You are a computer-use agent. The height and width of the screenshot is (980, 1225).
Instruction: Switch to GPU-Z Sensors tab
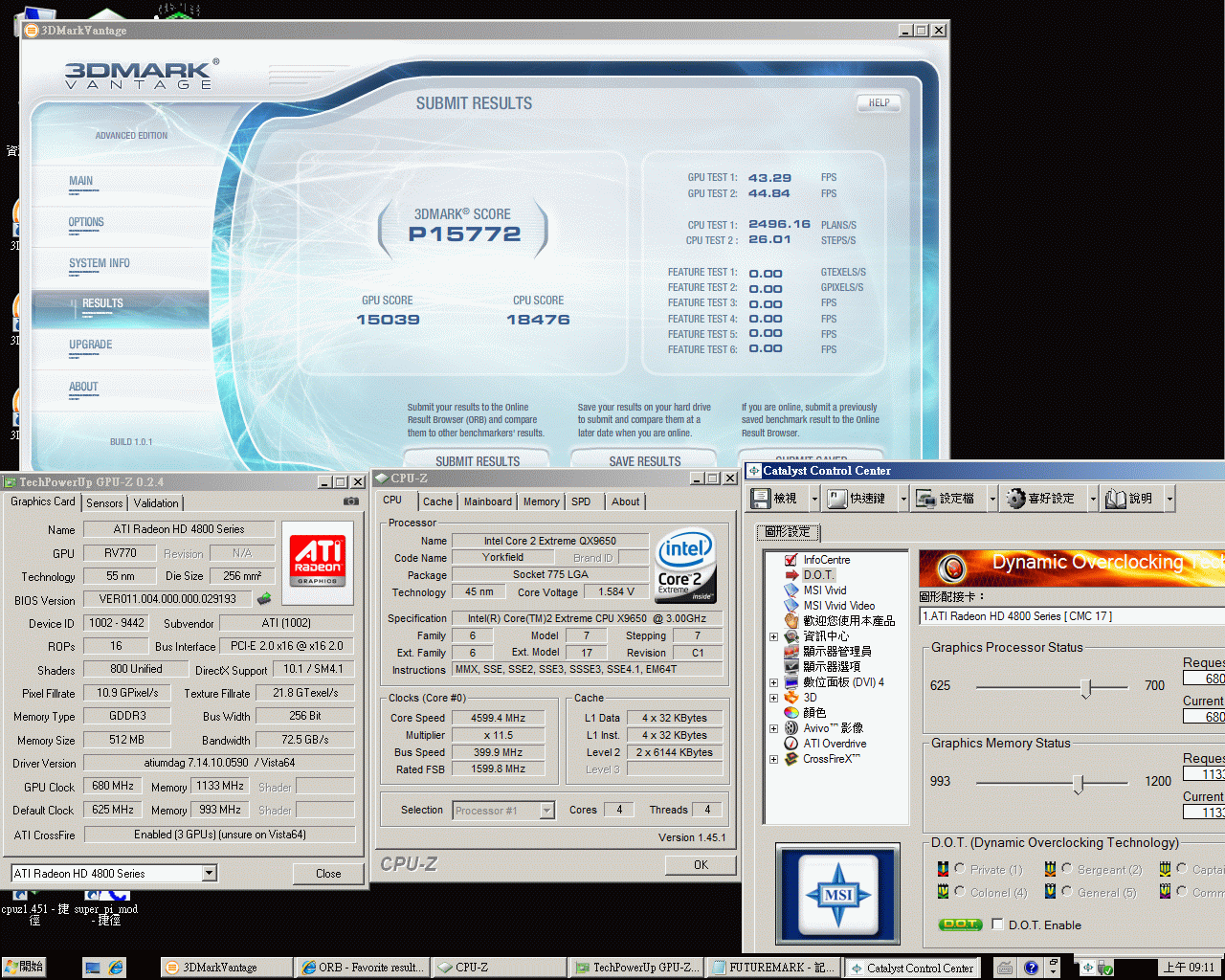click(104, 503)
